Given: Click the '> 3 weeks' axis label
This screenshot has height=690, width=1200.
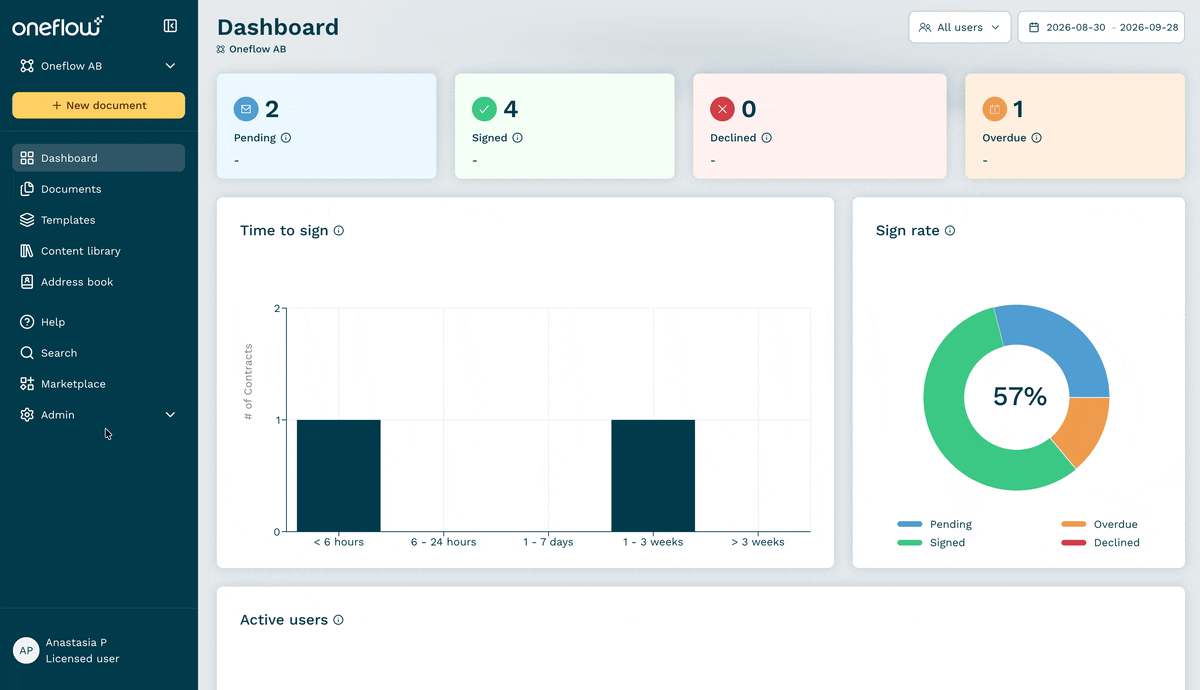Looking at the screenshot, I should pos(758,542).
